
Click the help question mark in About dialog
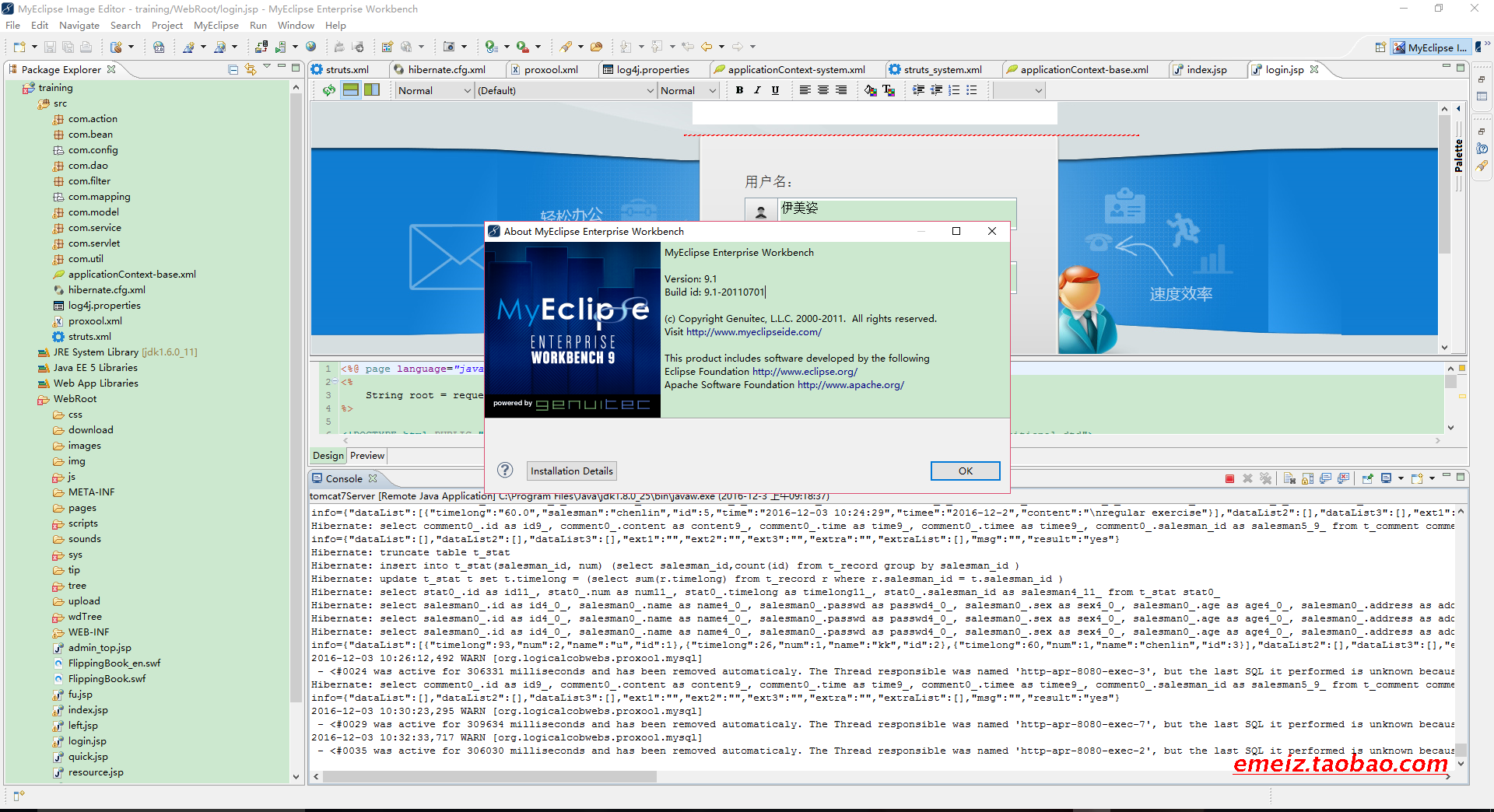(505, 470)
